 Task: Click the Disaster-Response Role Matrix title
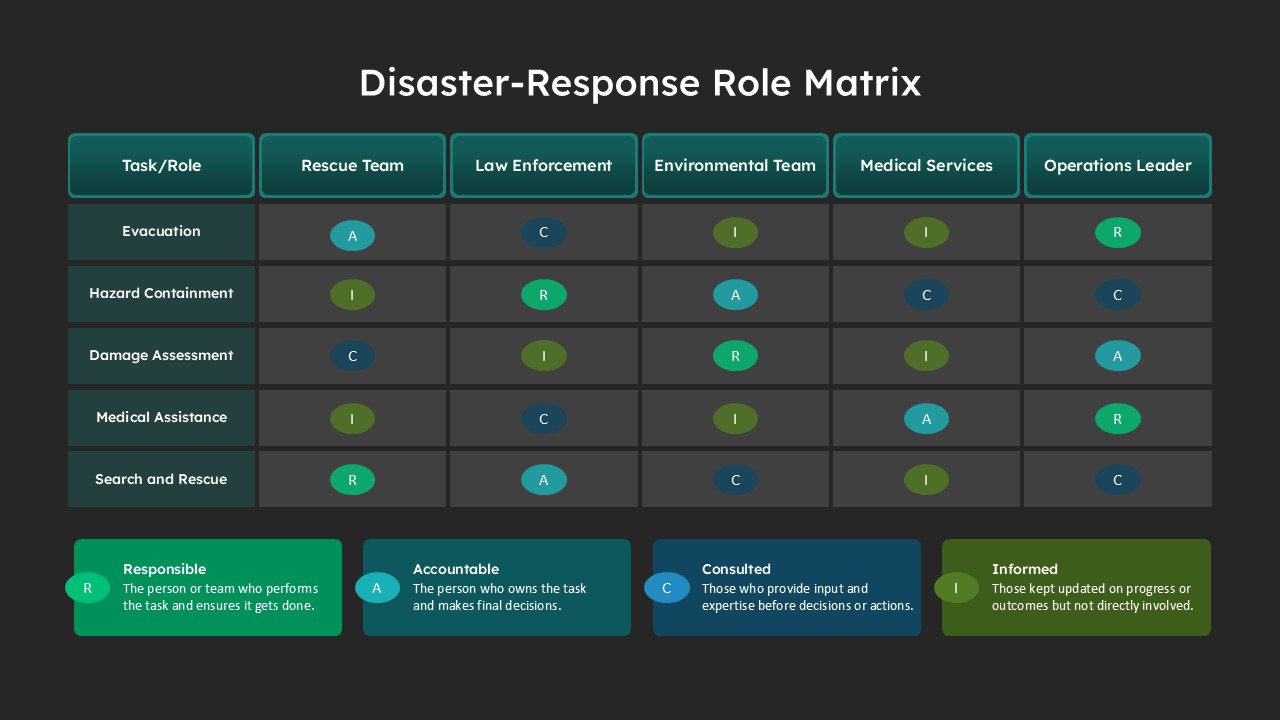tap(640, 82)
